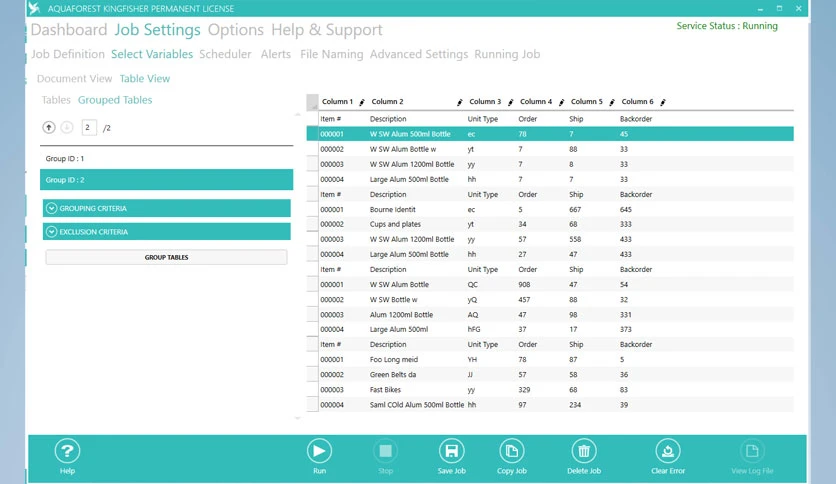Click the Group Tables button
Image resolution: width=836 pixels, height=484 pixels.
point(166,257)
